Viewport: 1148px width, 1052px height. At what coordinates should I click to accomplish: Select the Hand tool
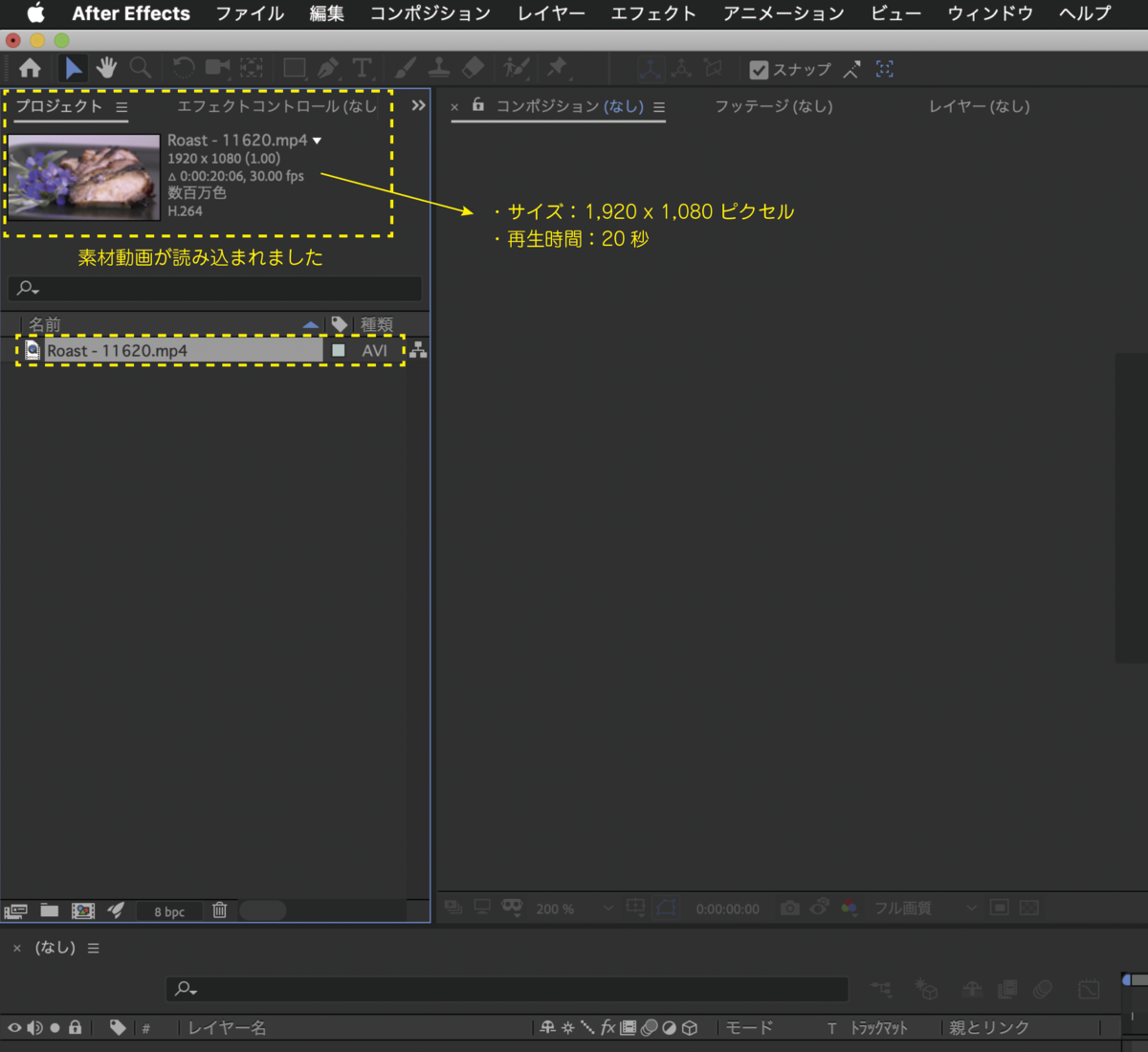point(106,68)
